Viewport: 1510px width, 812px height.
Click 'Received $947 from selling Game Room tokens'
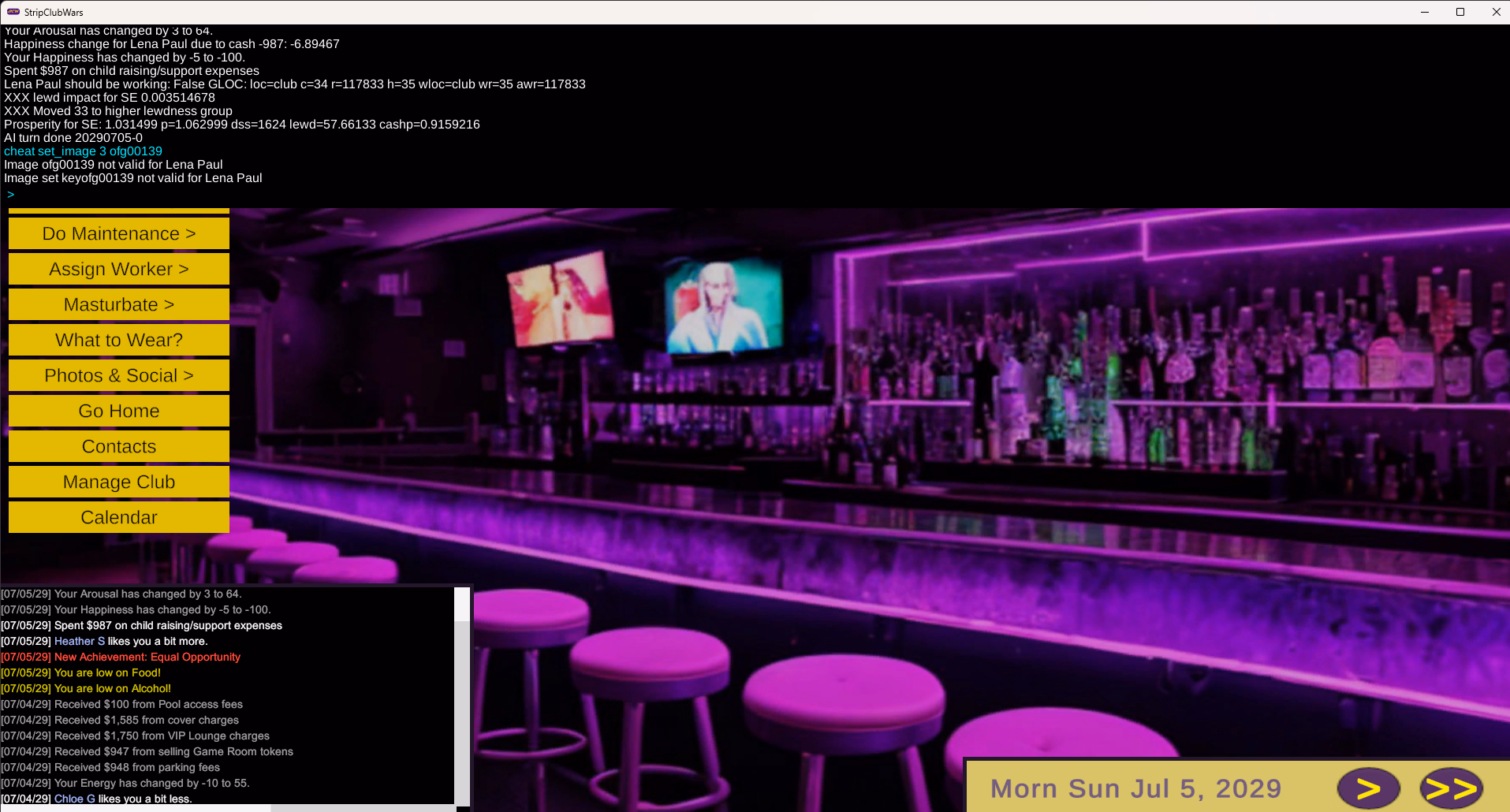click(147, 751)
